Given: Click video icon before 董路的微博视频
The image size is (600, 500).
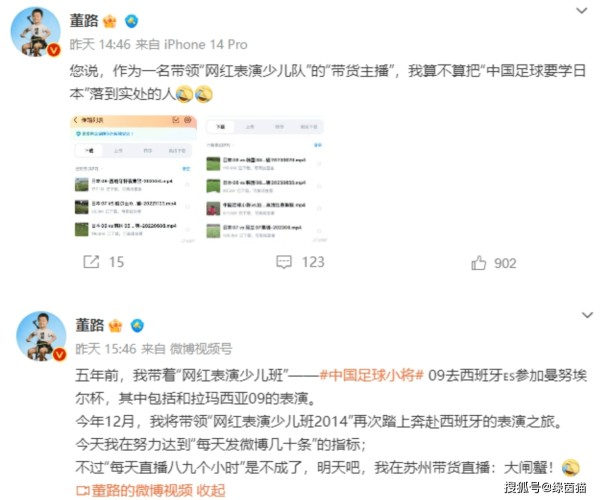Looking at the screenshot, I should pyautogui.click(x=83, y=490).
